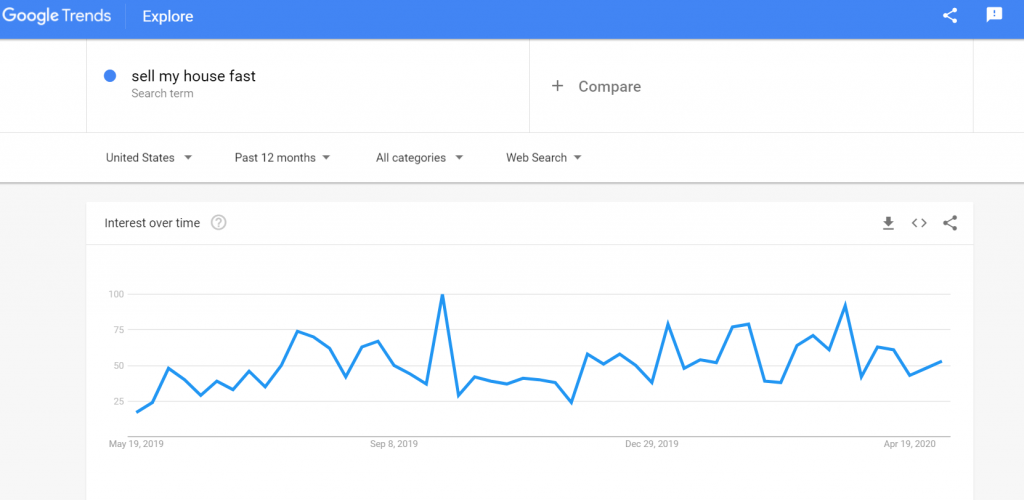Image resolution: width=1024 pixels, height=500 pixels.
Task: Expand the Web Search type dropdown
Action: pyautogui.click(x=543, y=158)
